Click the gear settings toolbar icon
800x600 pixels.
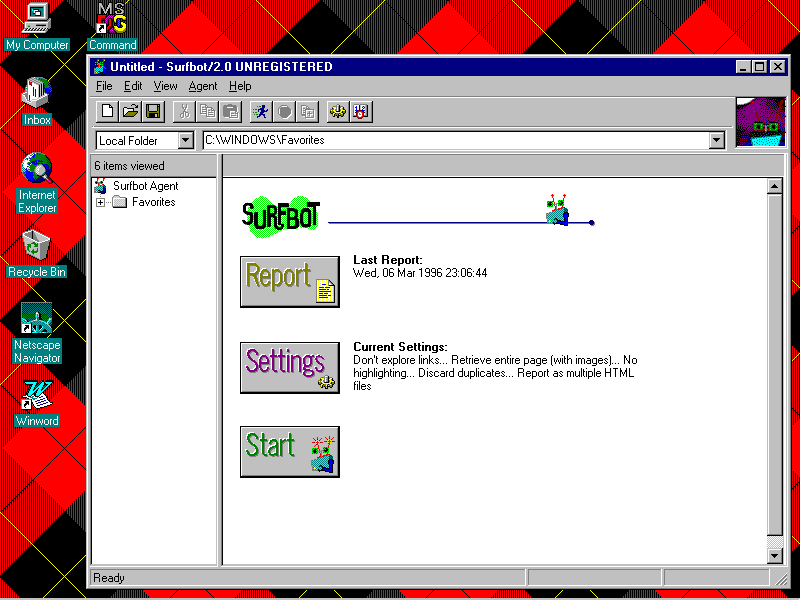[x=338, y=111]
